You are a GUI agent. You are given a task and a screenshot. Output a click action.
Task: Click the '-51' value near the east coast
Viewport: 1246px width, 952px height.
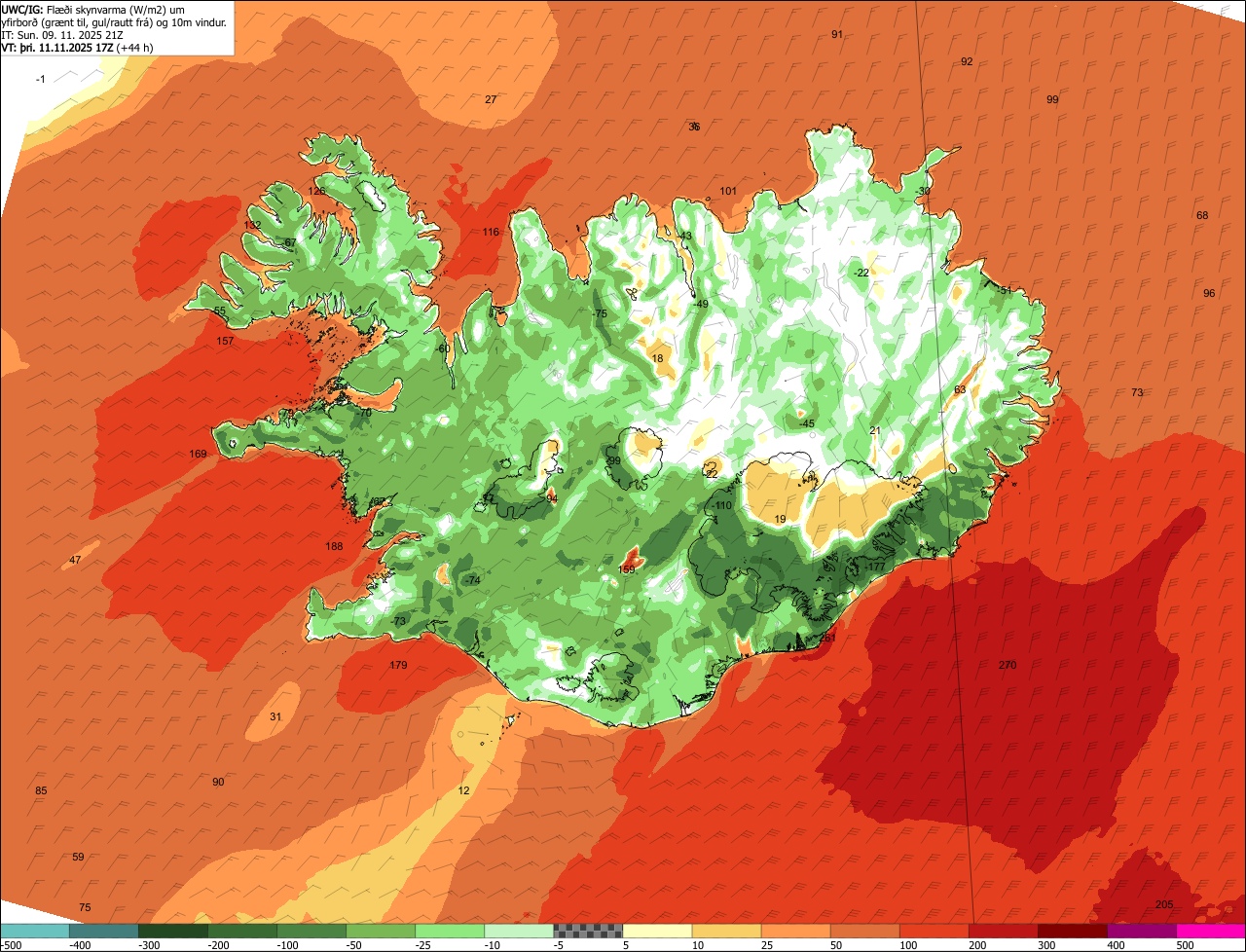coord(1005,290)
